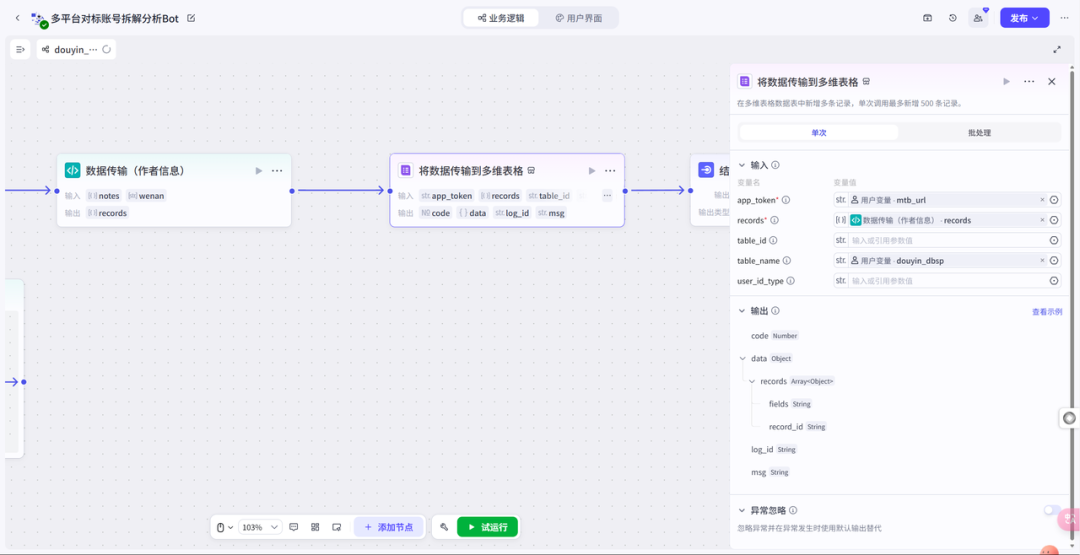1080x555 pixels.
Task: Focus the user_id_type input field
Action: [948, 281]
